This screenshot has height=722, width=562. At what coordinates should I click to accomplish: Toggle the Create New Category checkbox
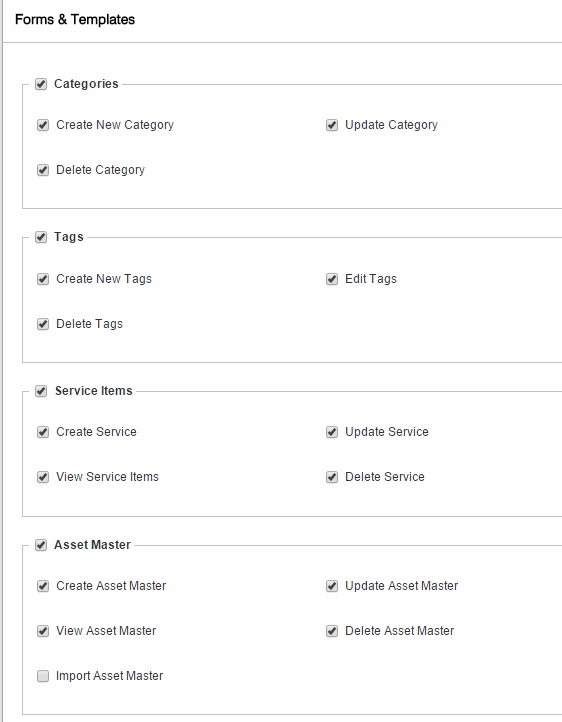(43, 125)
